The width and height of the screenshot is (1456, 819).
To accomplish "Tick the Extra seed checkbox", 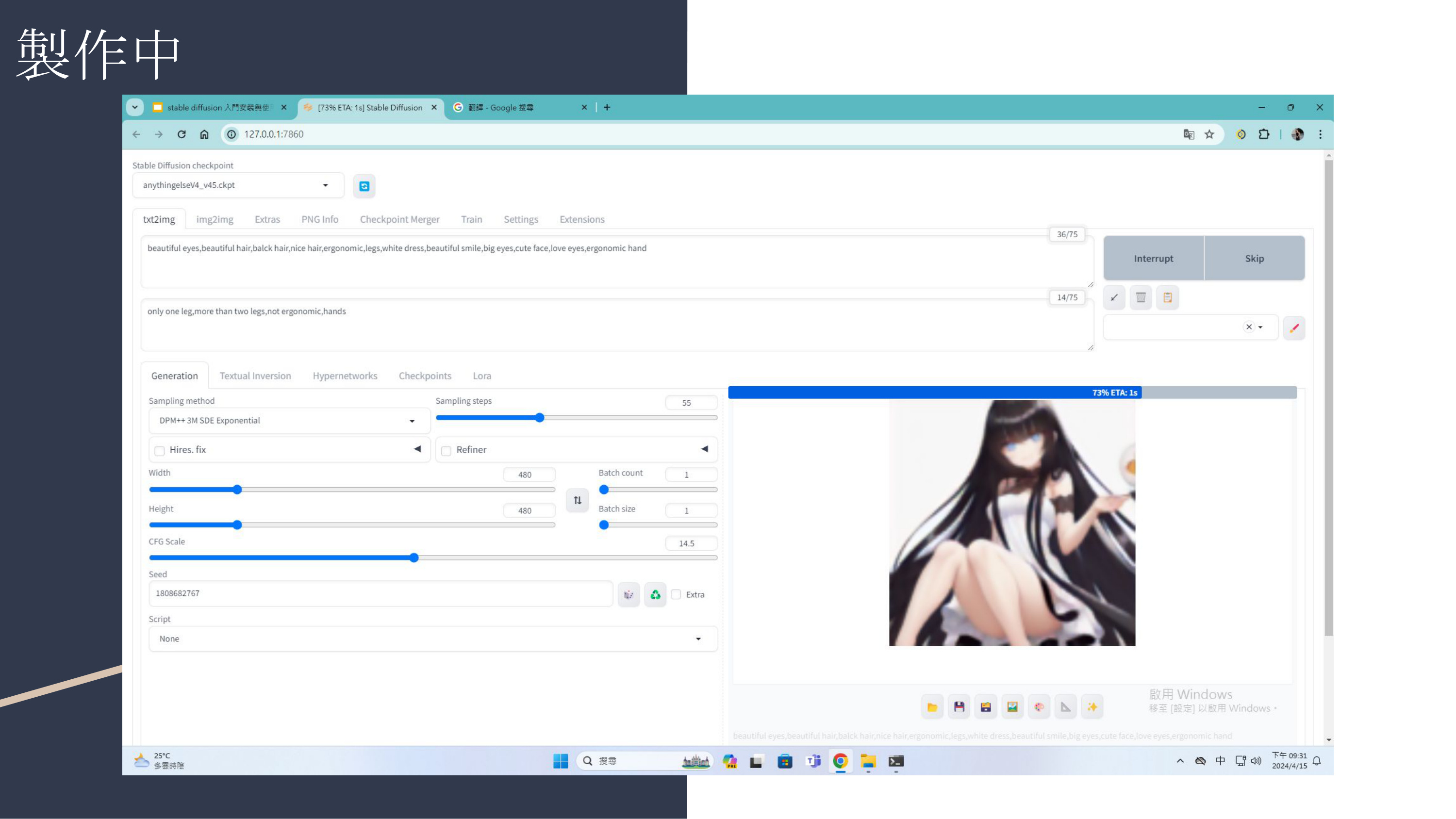I will point(676,595).
